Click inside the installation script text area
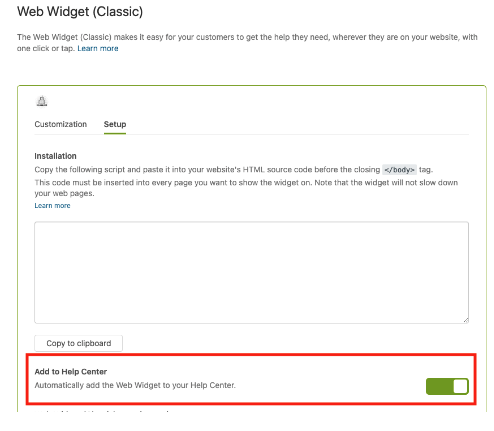 pos(251,272)
